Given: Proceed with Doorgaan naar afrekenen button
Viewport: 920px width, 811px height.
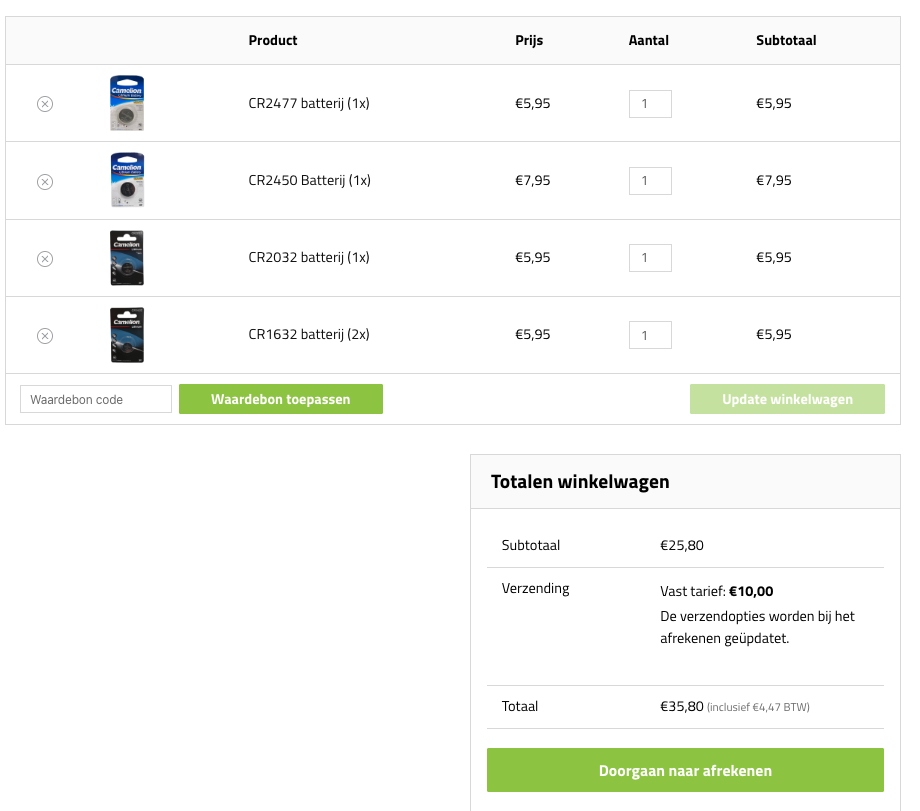Looking at the screenshot, I should (685, 770).
